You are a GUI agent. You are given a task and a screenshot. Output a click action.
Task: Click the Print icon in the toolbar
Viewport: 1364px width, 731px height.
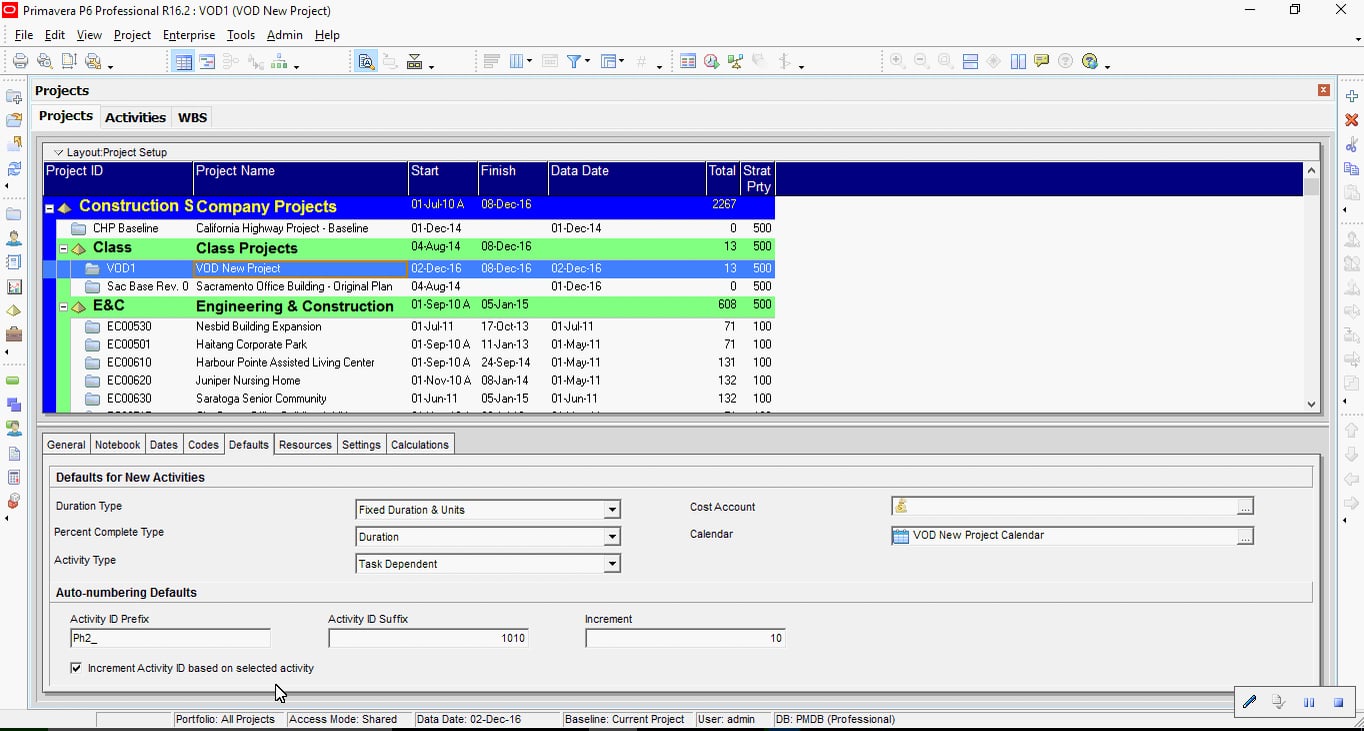(20, 62)
